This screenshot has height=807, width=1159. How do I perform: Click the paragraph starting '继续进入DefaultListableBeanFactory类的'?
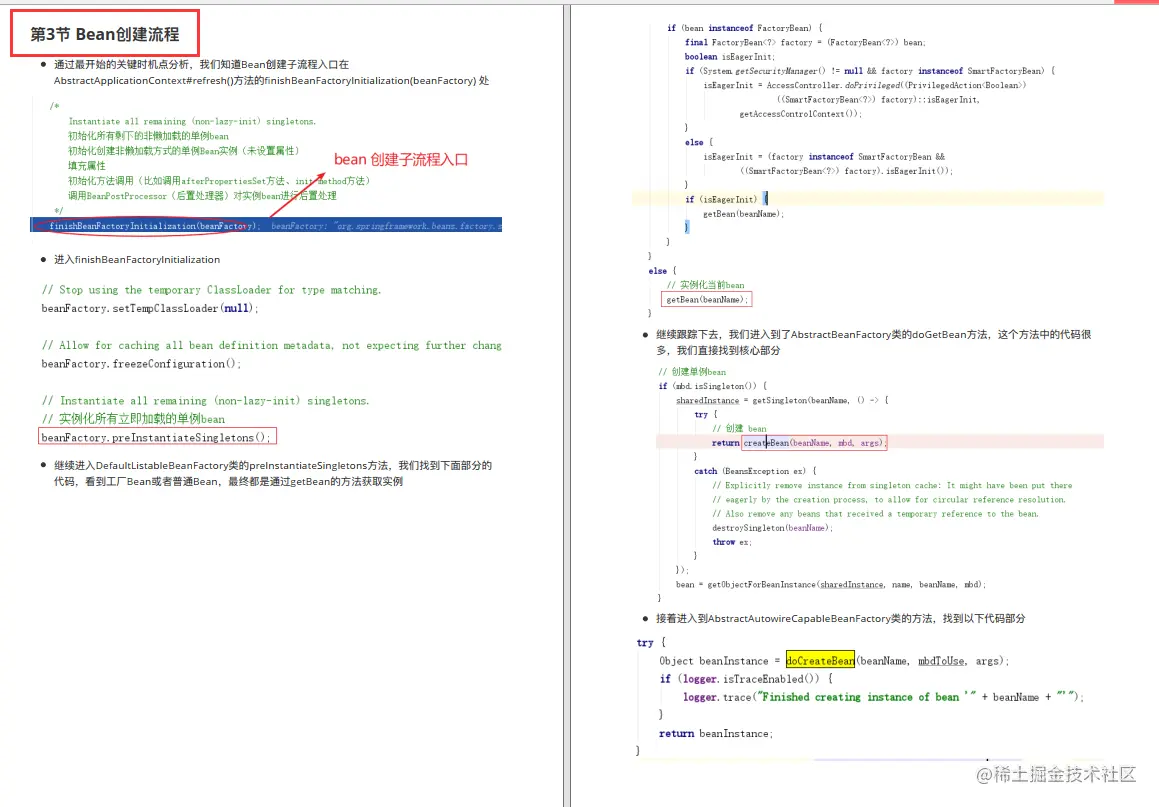[x=273, y=473]
